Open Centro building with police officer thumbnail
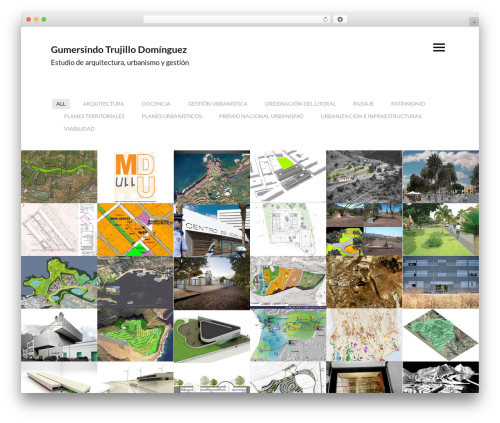This screenshot has height=423, width=500. [212, 230]
